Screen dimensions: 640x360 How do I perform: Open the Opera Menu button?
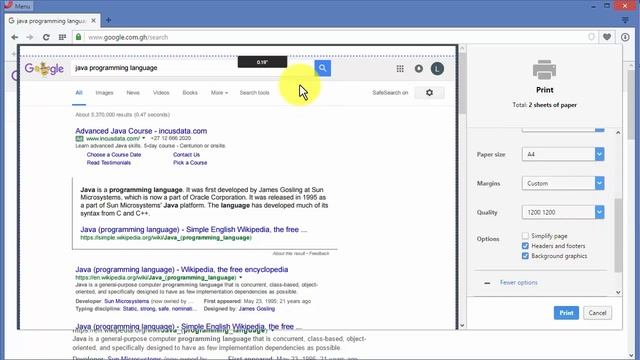point(17,6)
